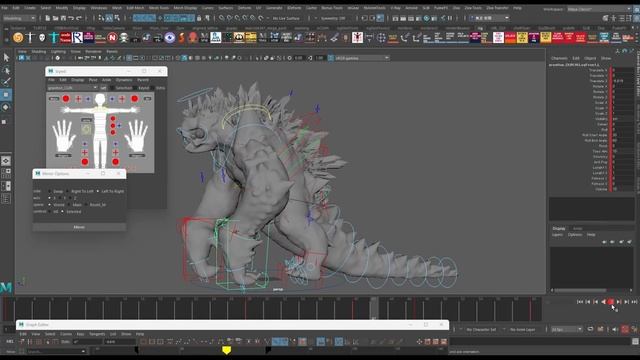
Task: Open the Windows menu
Action: [x=99, y=8]
